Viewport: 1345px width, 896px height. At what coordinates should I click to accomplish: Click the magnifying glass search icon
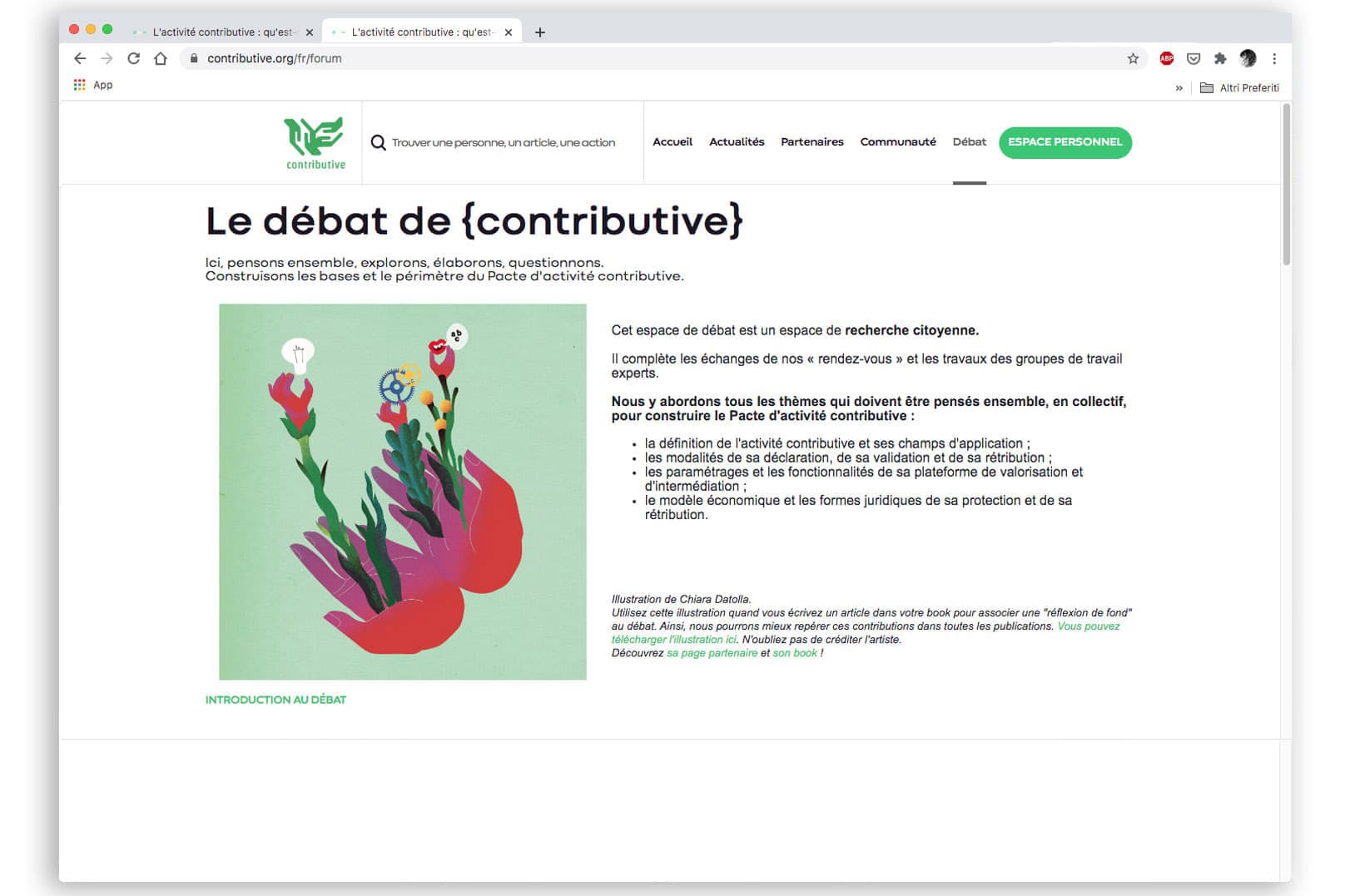[x=378, y=142]
